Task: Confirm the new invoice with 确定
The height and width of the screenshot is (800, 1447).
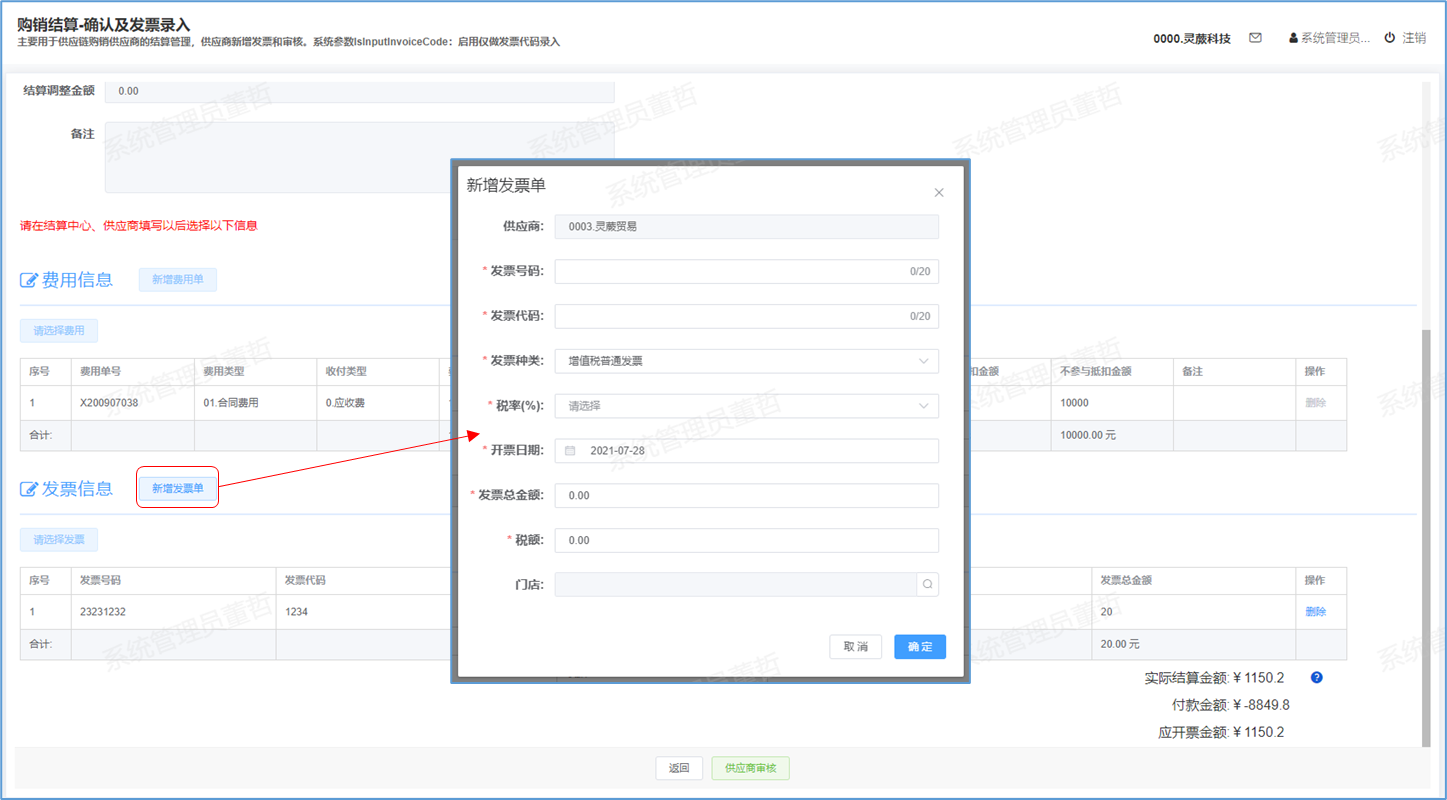Action: tap(920, 647)
